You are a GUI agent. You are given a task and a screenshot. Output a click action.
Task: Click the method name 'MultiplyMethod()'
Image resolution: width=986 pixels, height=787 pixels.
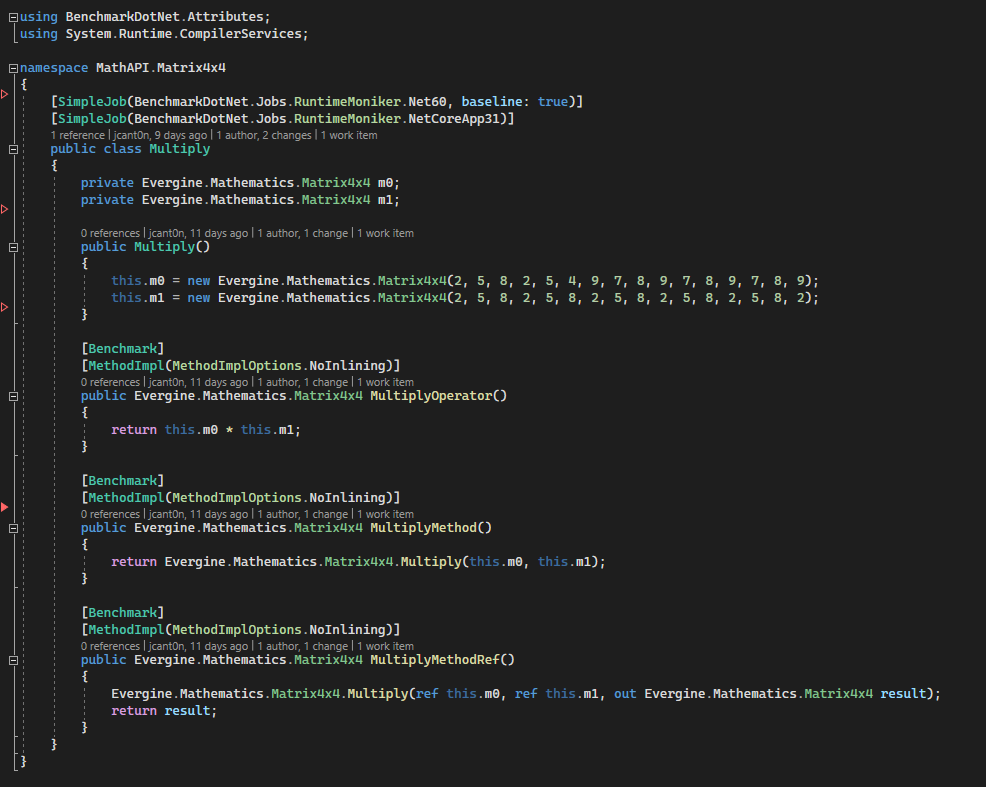(x=431, y=528)
